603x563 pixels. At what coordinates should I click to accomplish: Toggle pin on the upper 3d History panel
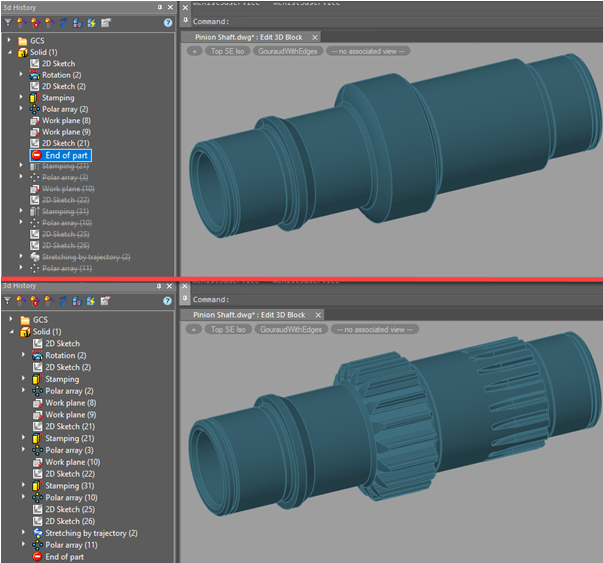pos(160,6)
